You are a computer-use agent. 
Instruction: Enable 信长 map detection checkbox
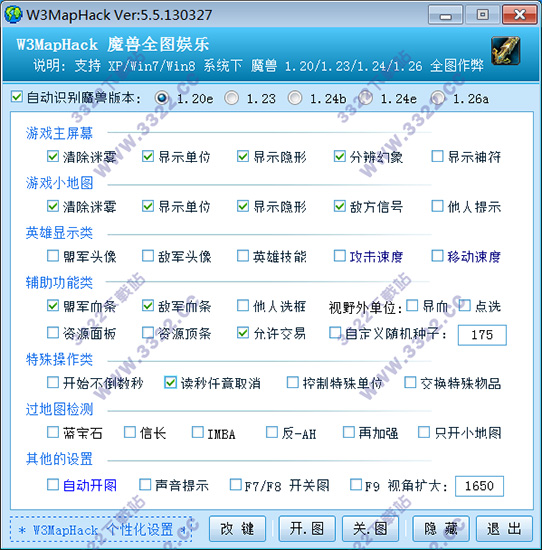(x=130, y=432)
